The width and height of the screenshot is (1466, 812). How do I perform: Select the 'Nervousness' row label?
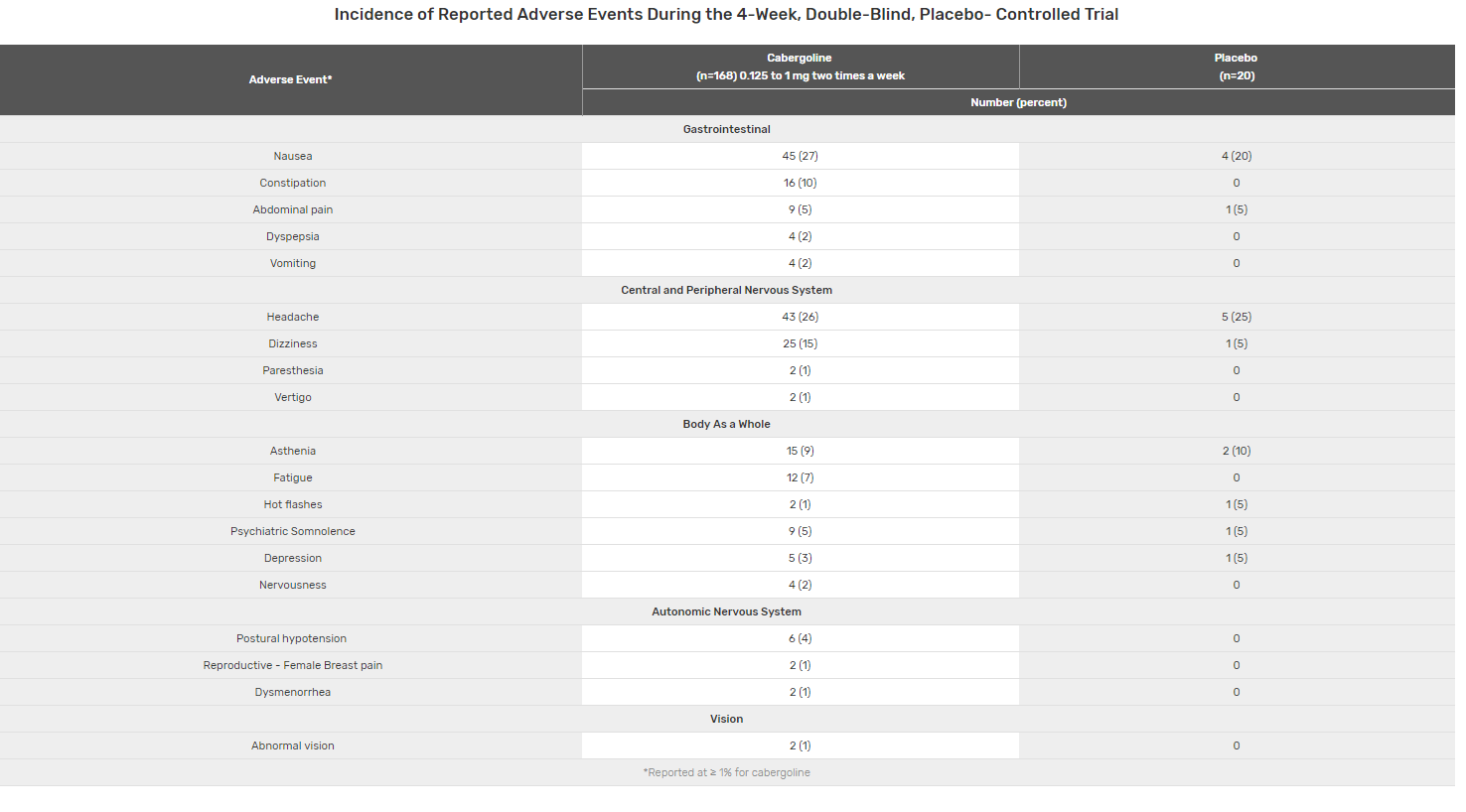293,585
